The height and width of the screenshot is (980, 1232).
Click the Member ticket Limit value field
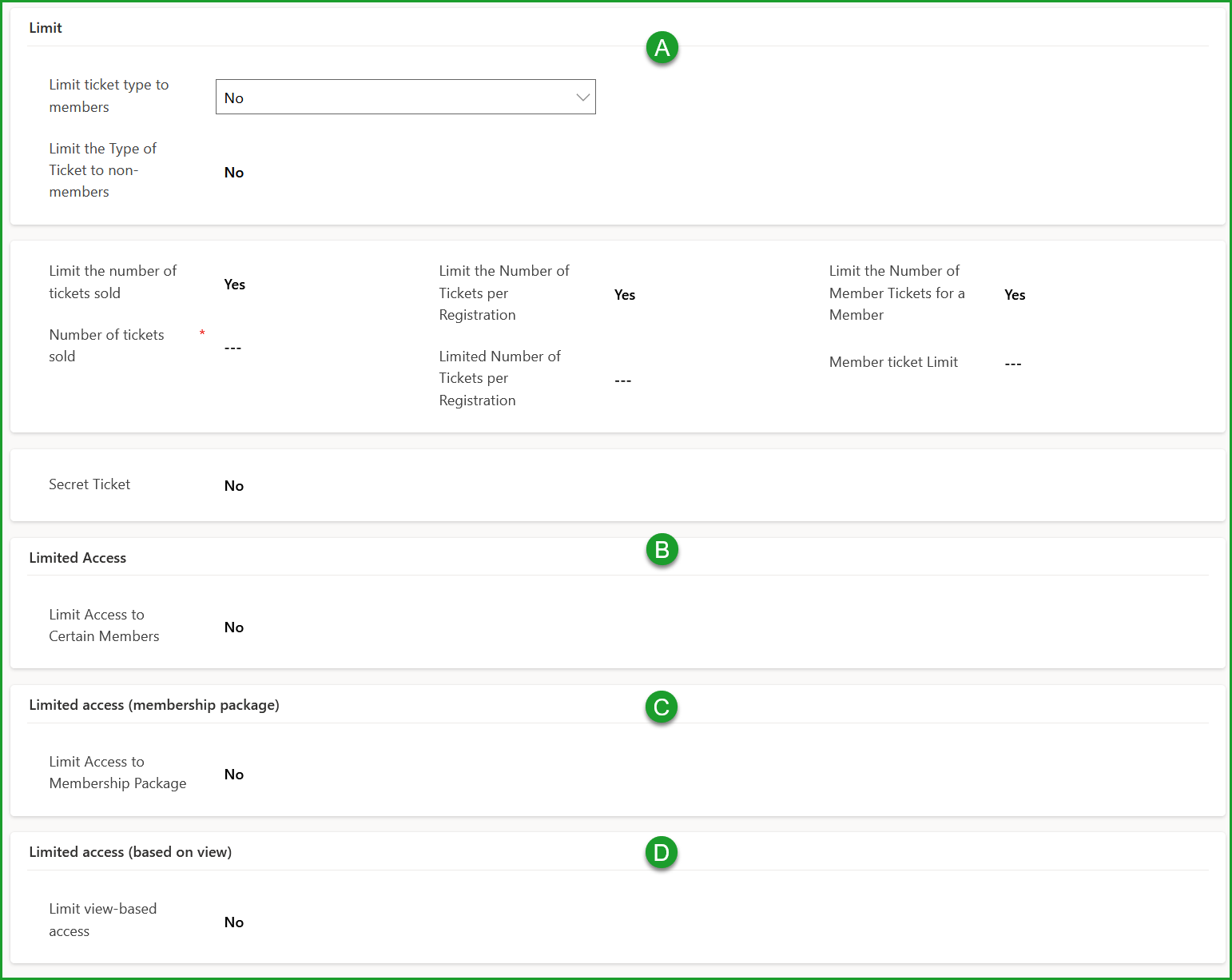click(1013, 364)
